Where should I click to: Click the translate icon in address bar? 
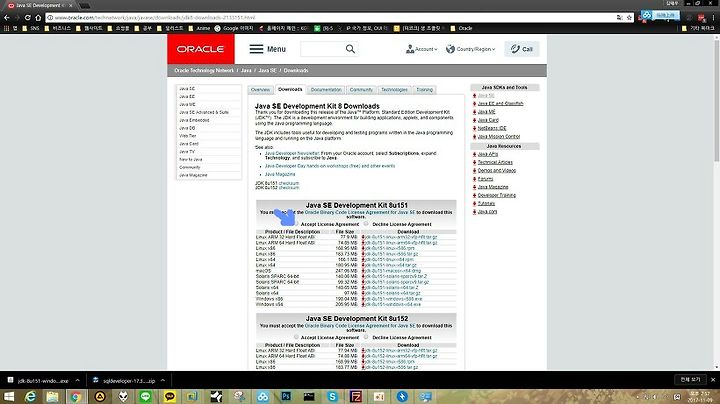pyautogui.click(x=619, y=17)
